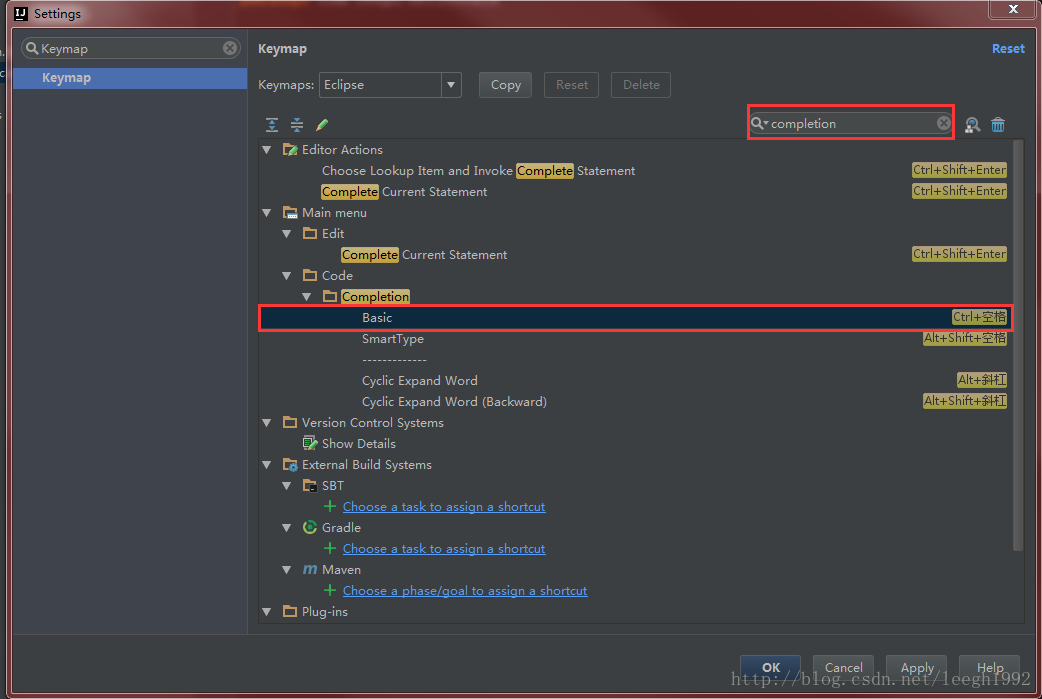Select Cyclic Expand Word row

point(635,381)
